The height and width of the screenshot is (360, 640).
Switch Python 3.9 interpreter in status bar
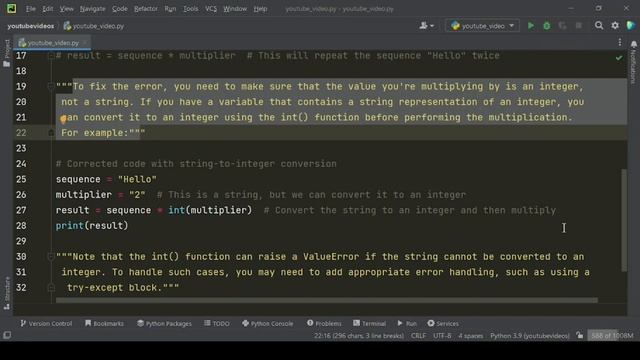[530, 336]
